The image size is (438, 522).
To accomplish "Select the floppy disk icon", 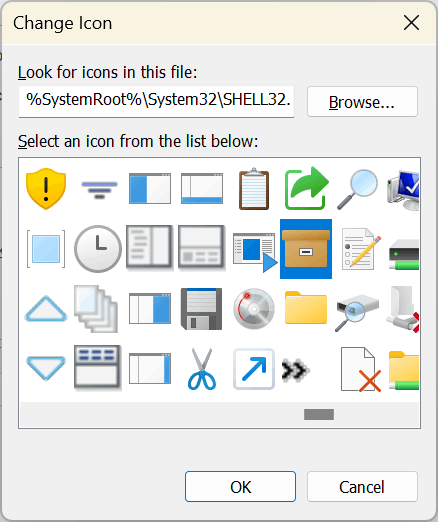I will pyautogui.click(x=201, y=309).
